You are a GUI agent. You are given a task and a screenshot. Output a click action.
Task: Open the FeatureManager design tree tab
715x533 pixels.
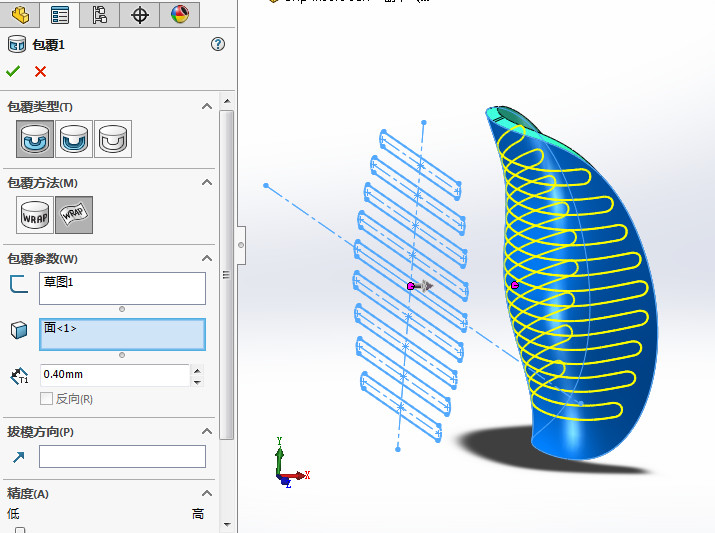tap(20, 15)
